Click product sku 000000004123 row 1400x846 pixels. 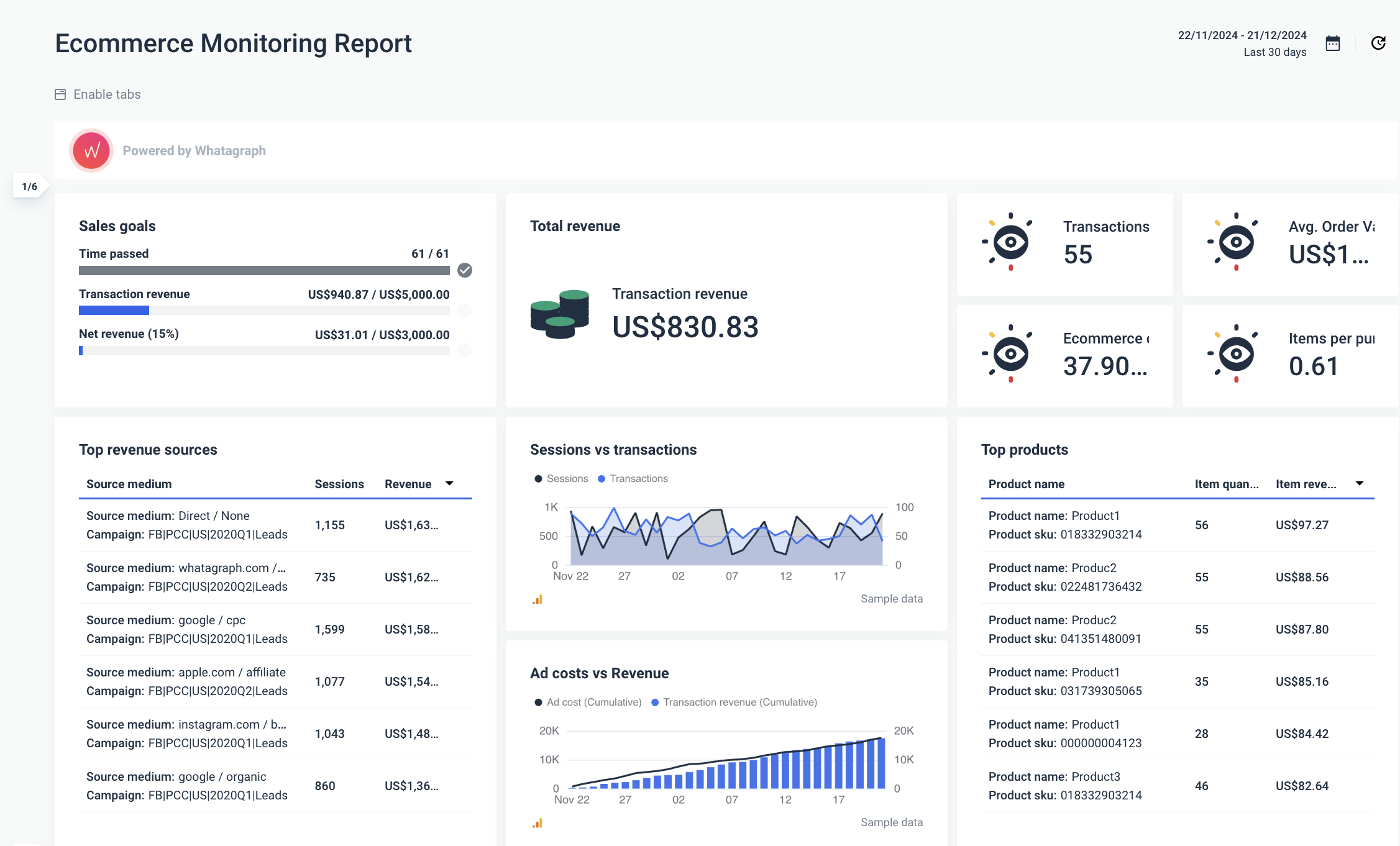pos(1178,734)
